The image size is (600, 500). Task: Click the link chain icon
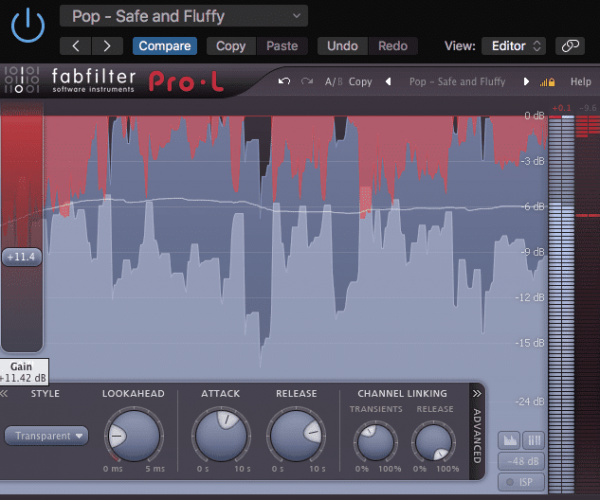click(x=570, y=46)
